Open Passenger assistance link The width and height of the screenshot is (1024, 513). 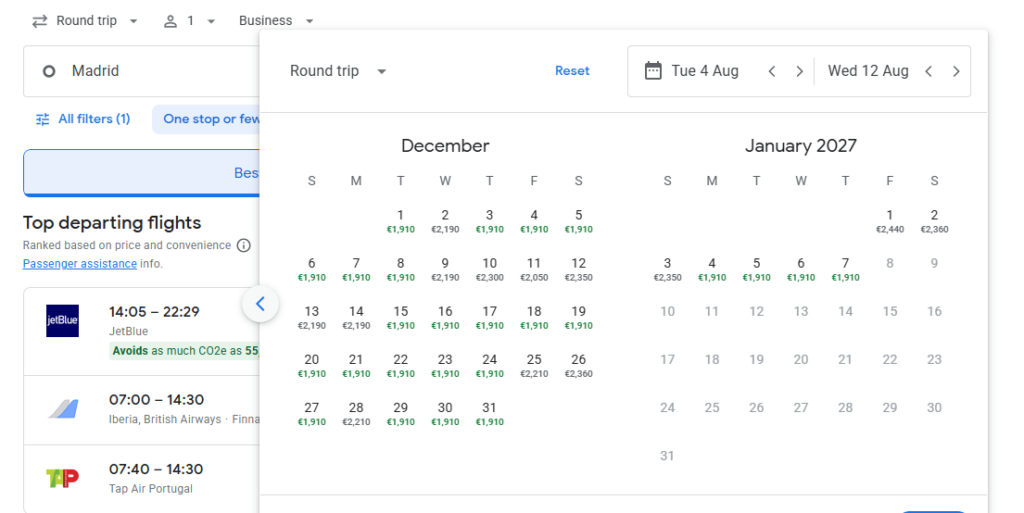79,264
